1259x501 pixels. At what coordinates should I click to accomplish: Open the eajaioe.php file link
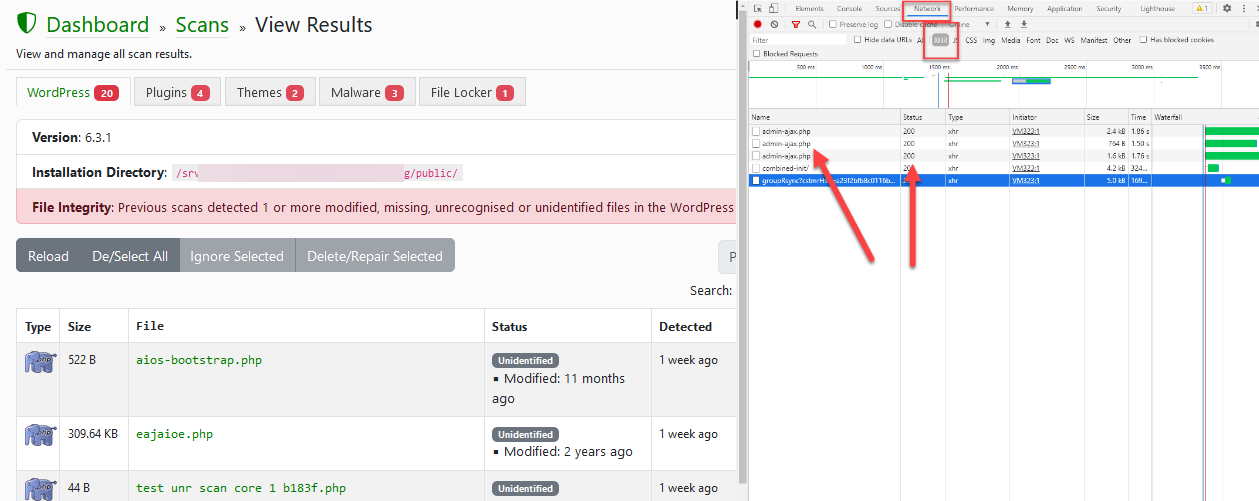click(174, 434)
